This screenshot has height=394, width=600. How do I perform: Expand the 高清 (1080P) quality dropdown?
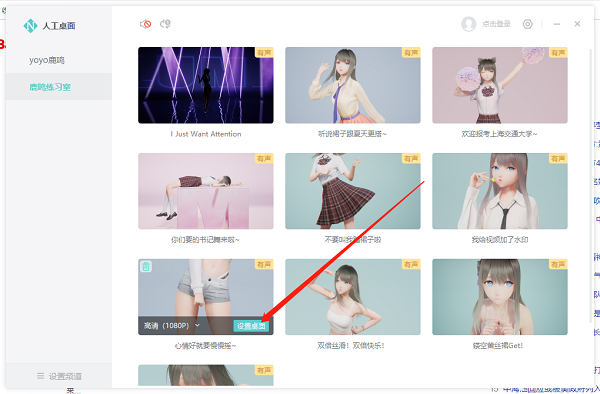click(172, 326)
